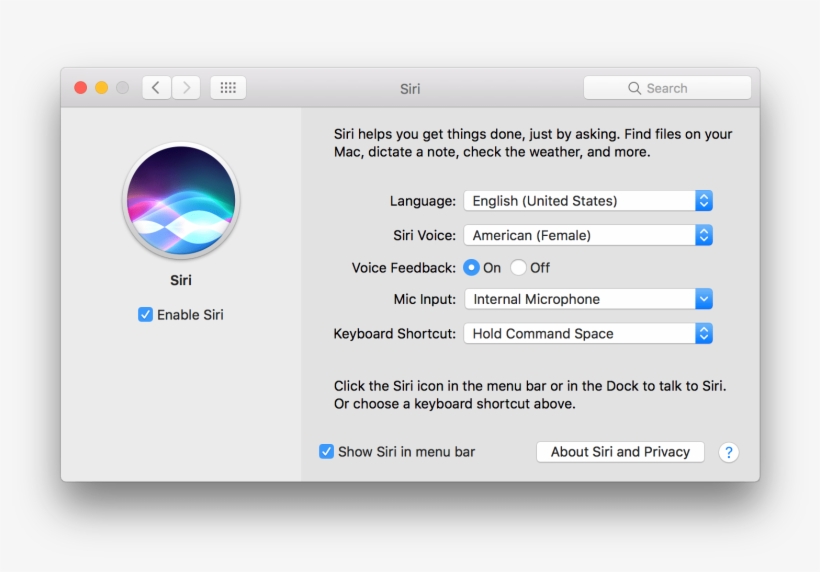Click the search magnifier icon
This screenshot has width=820, height=572.
pos(634,88)
